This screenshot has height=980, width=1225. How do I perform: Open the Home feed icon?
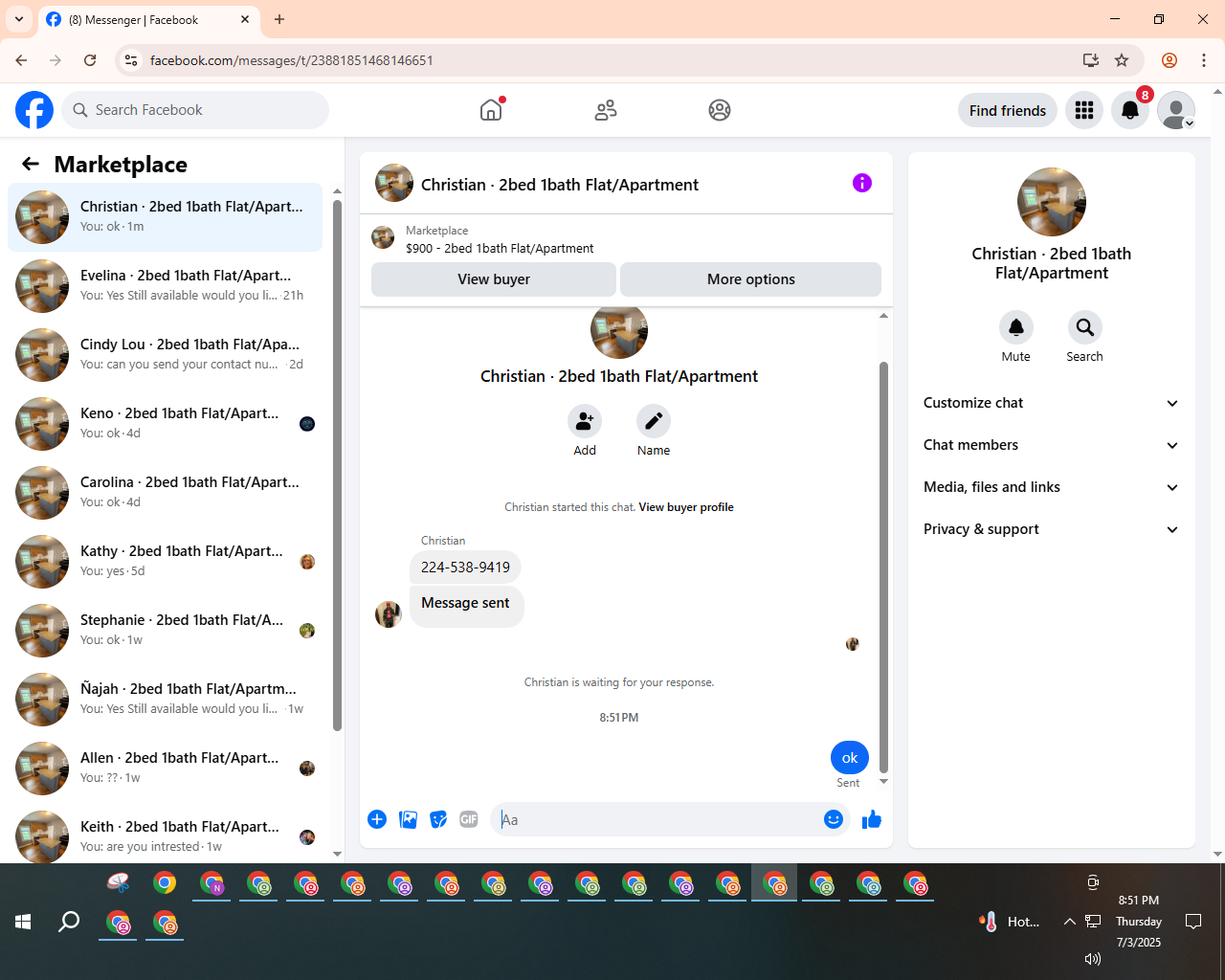[x=491, y=110]
